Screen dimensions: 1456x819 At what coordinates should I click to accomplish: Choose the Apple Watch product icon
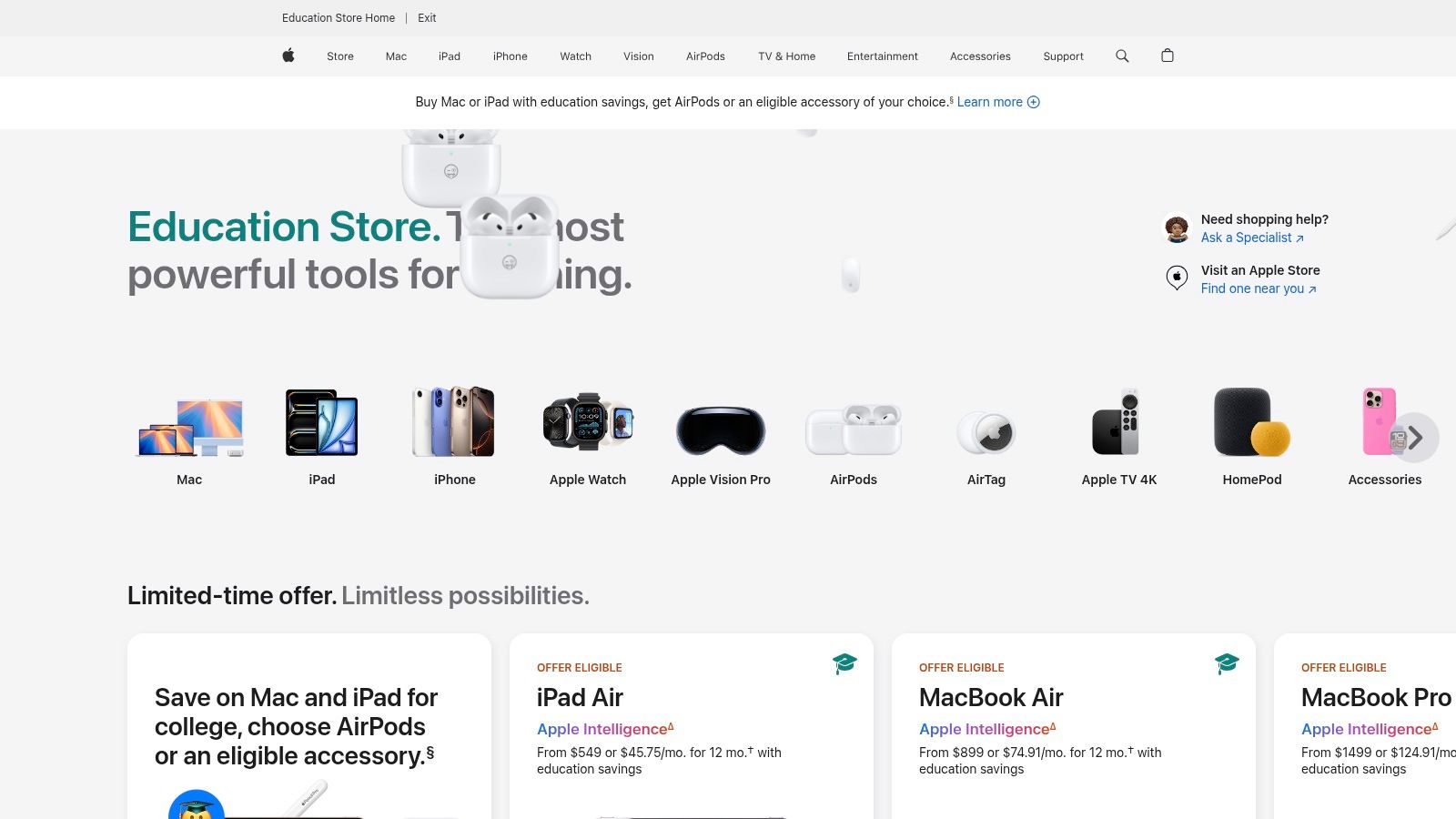pos(588,421)
